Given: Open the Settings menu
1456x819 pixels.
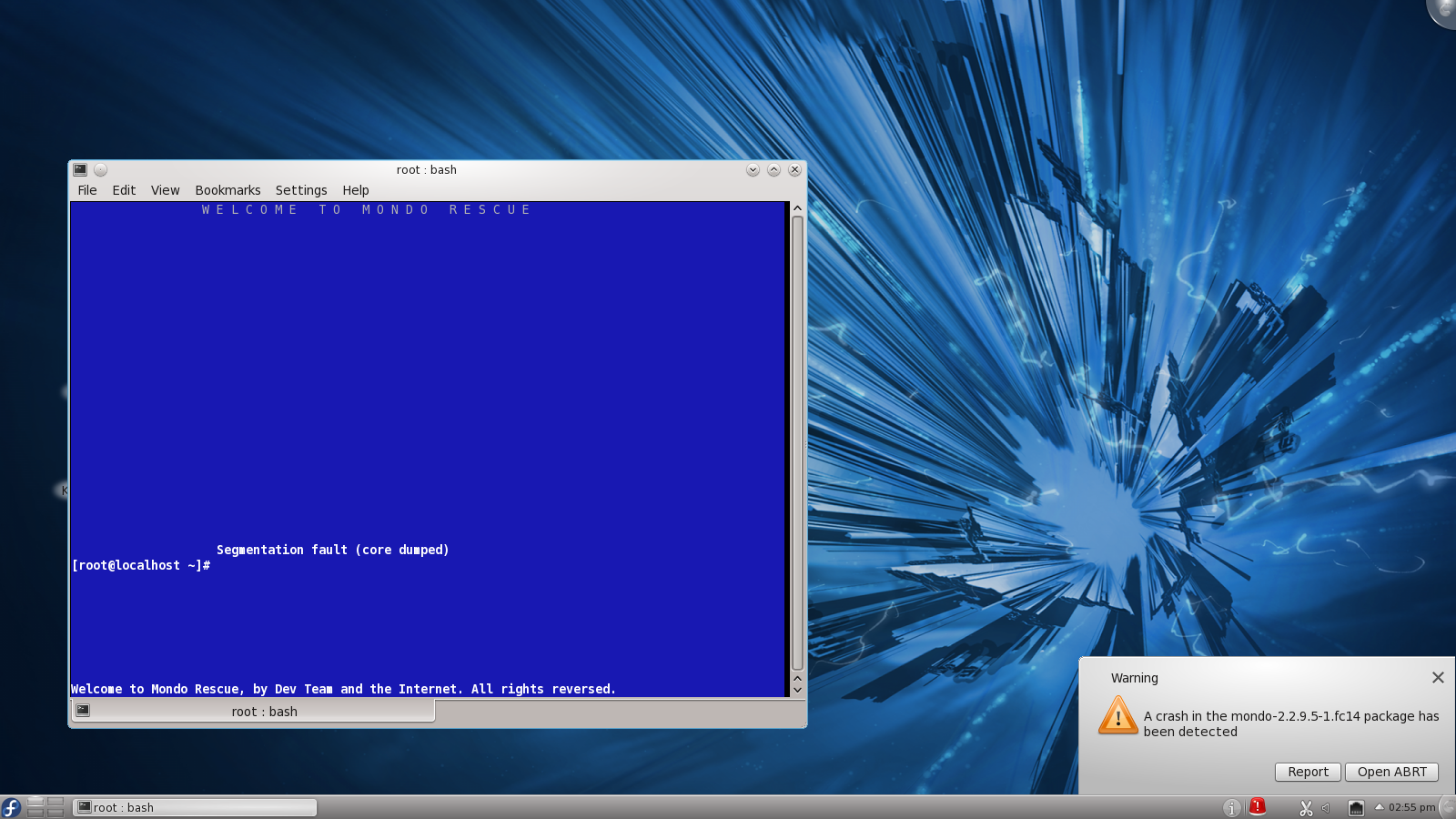Looking at the screenshot, I should (301, 190).
